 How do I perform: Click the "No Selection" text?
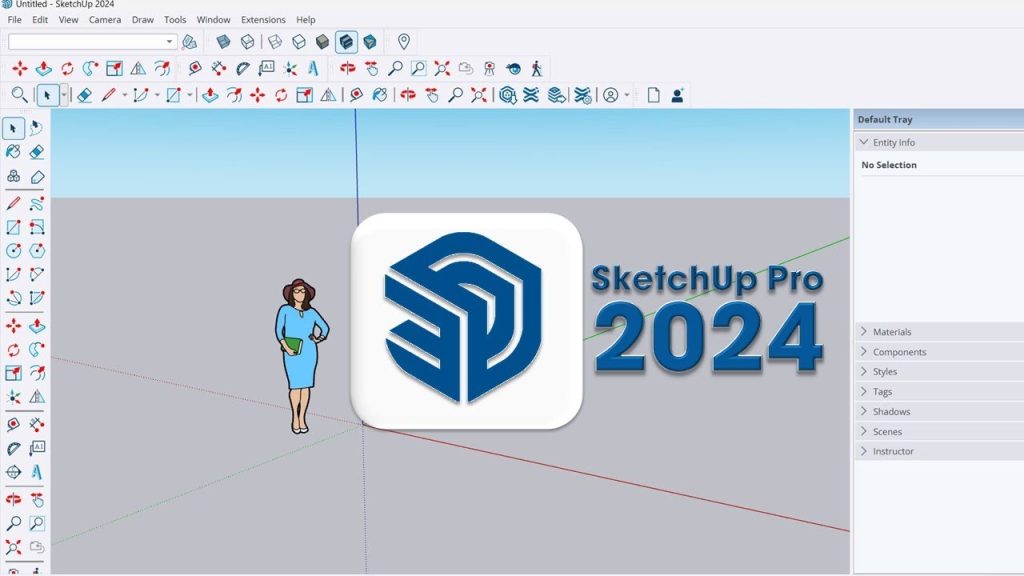[889, 165]
